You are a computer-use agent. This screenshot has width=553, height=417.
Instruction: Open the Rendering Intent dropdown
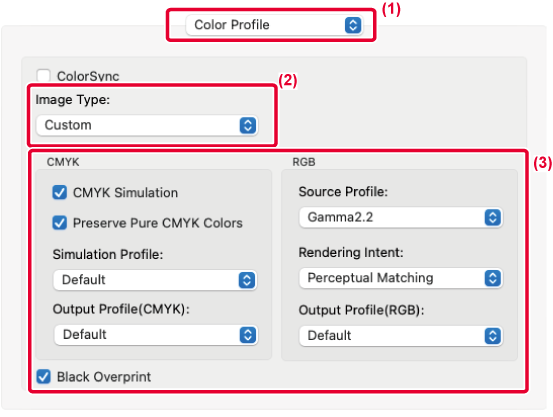401,278
